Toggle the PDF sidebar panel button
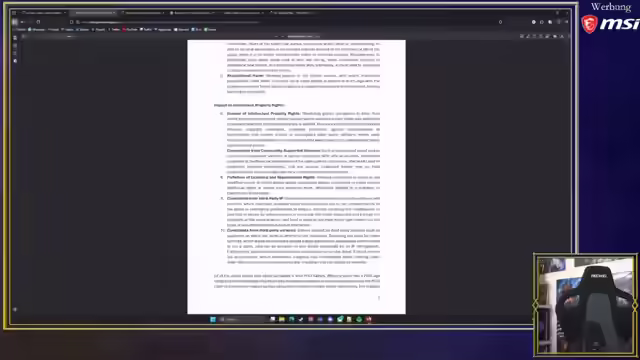 click(23, 36)
